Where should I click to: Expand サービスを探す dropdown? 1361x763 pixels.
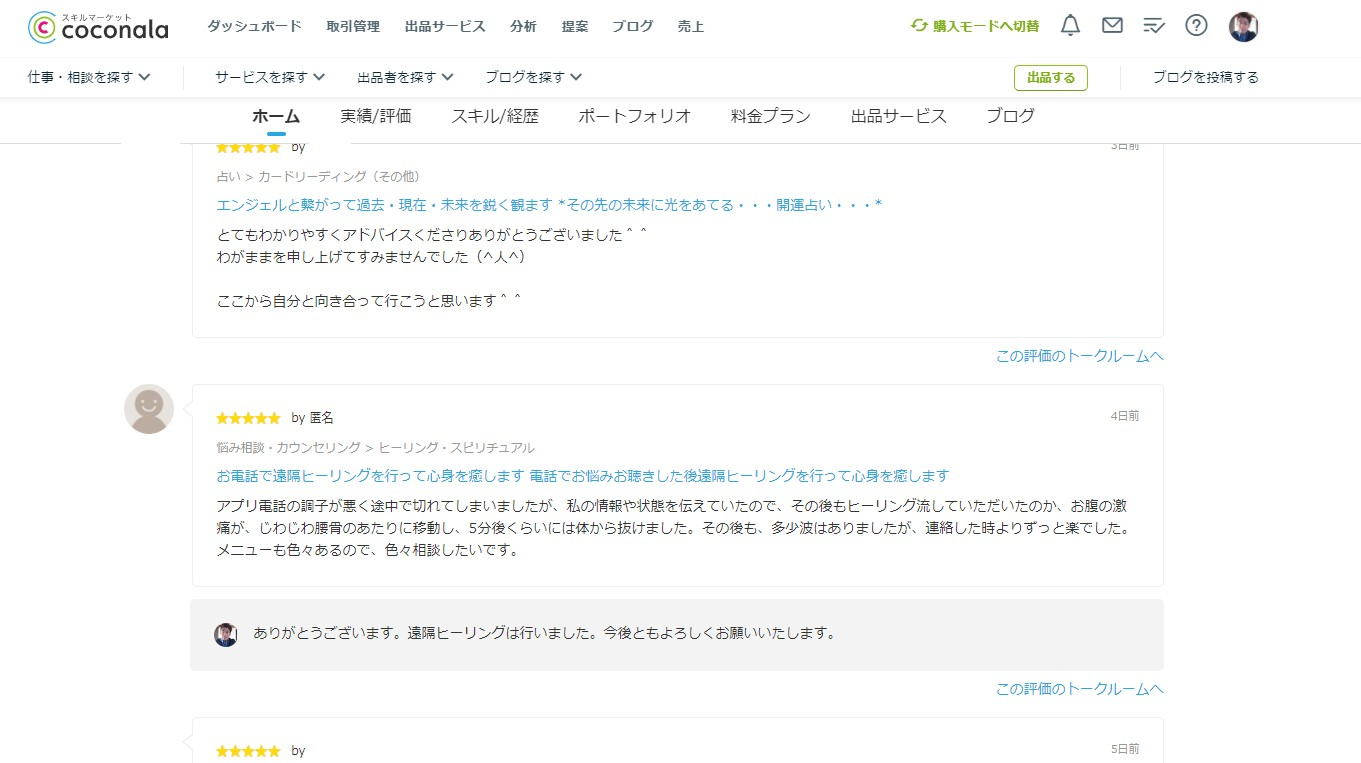(270, 77)
